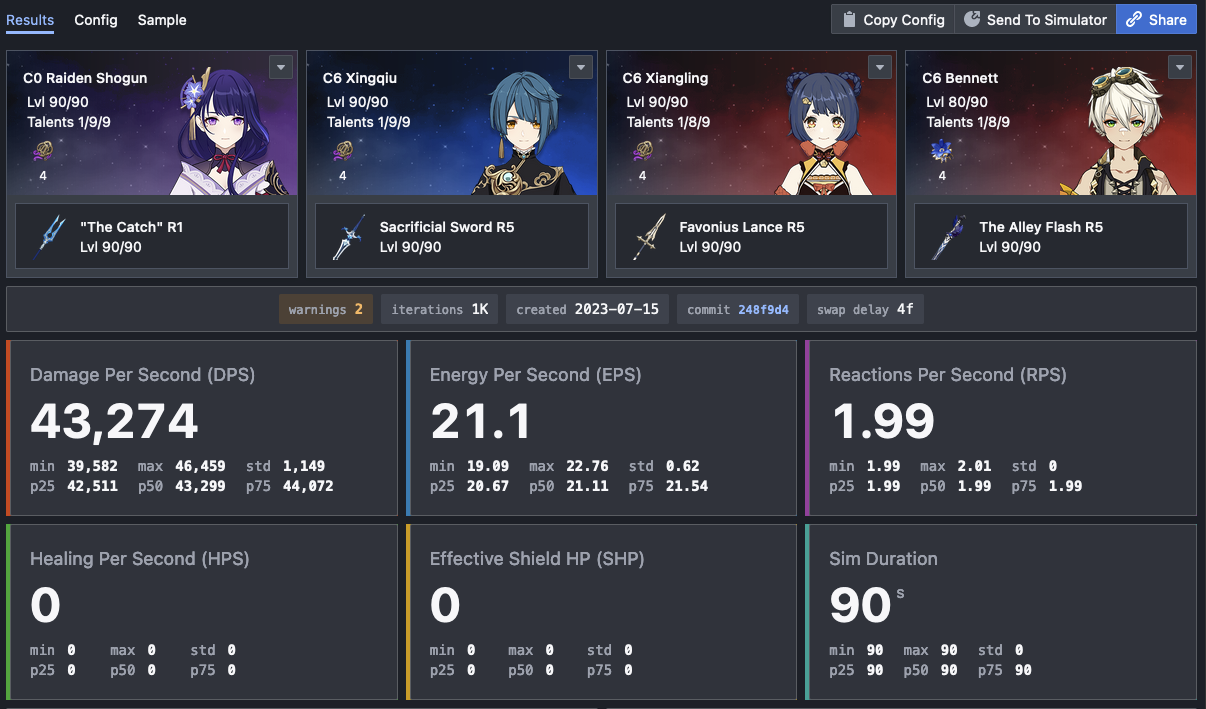Screen dimensions: 1206x709
Task: Click Xingqiu's artifact set icon
Action: [343, 153]
